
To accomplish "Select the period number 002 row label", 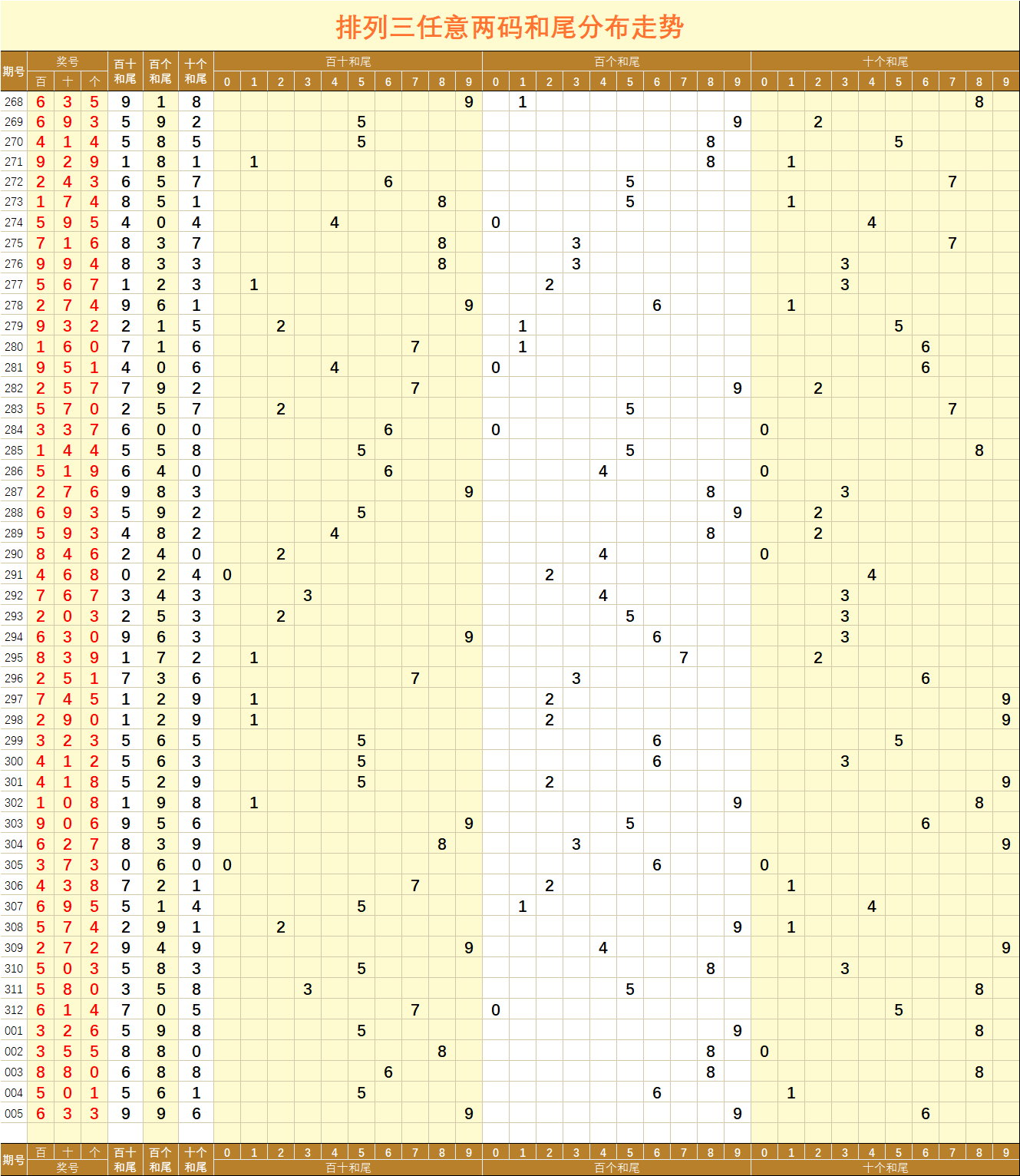I will 14,1052.
